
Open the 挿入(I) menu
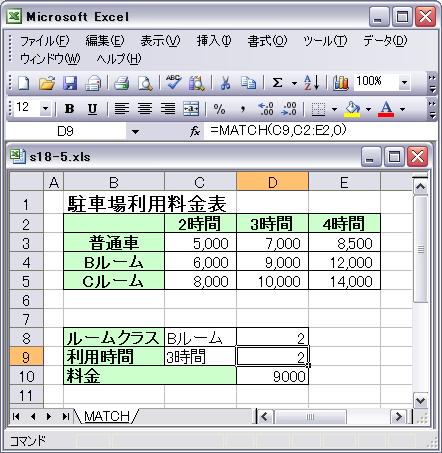214,41
